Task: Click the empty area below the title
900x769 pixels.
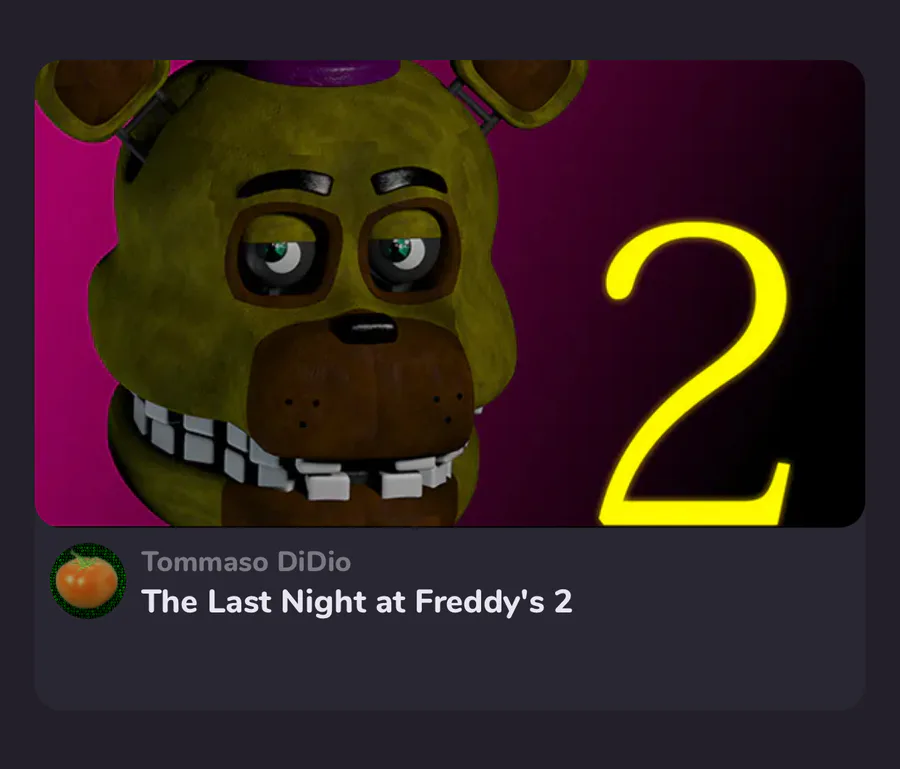Action: (450, 666)
